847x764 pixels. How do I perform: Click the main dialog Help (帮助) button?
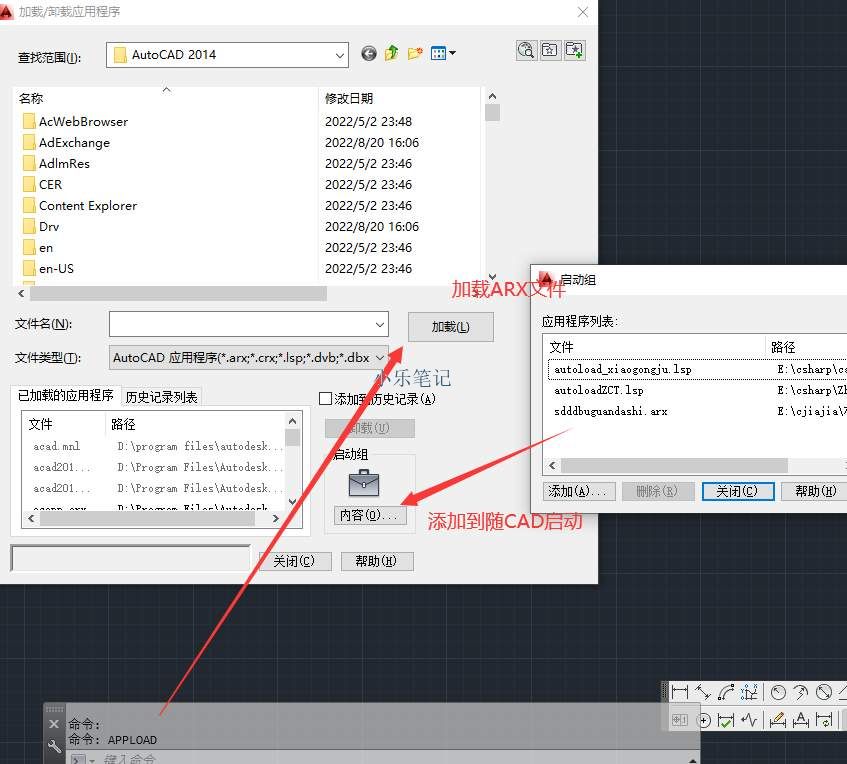[x=377, y=561]
